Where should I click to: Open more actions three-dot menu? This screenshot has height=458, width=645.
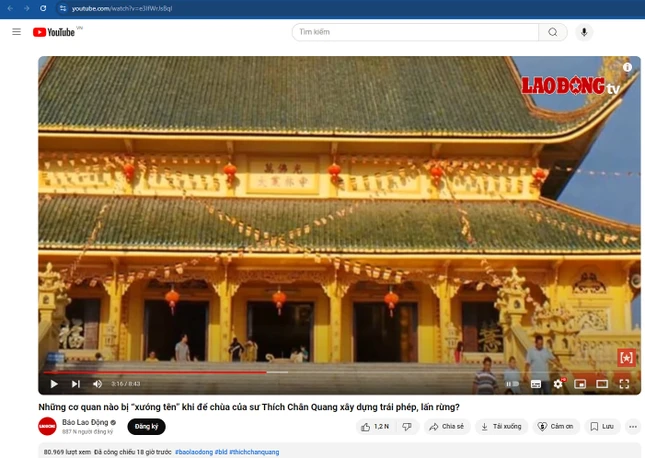(633, 427)
